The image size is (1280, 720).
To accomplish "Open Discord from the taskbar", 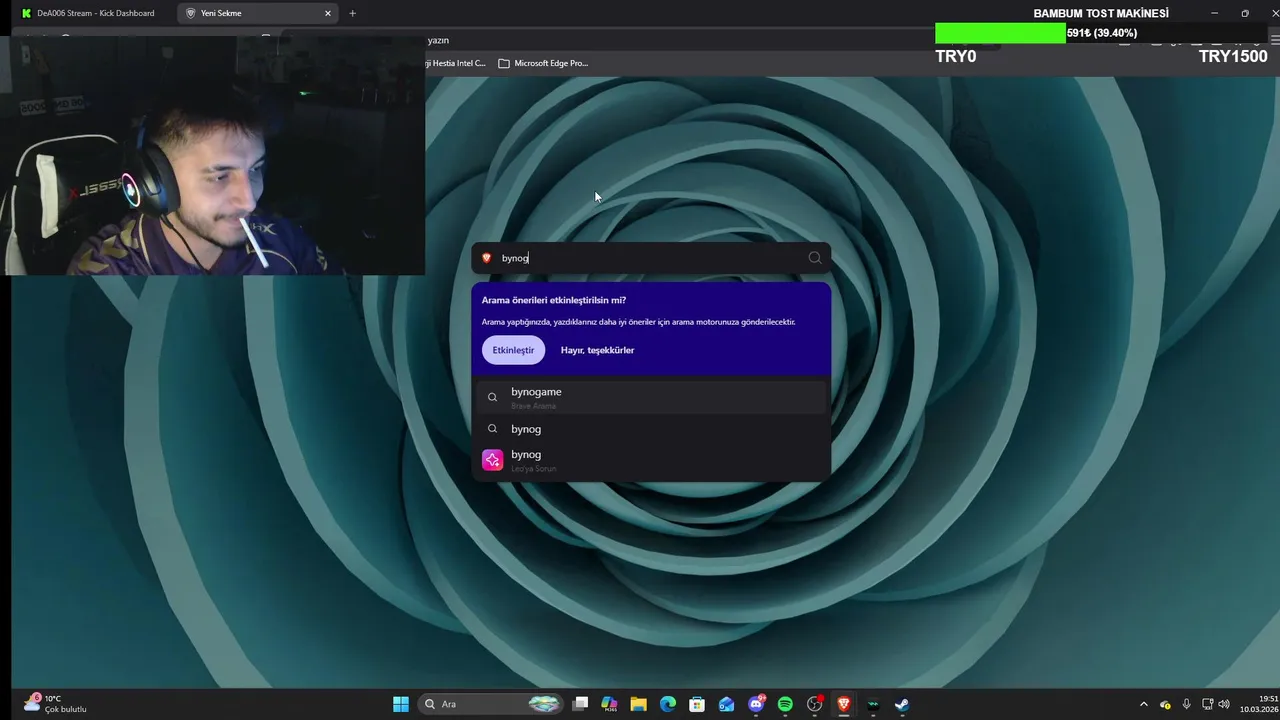I will (756, 704).
